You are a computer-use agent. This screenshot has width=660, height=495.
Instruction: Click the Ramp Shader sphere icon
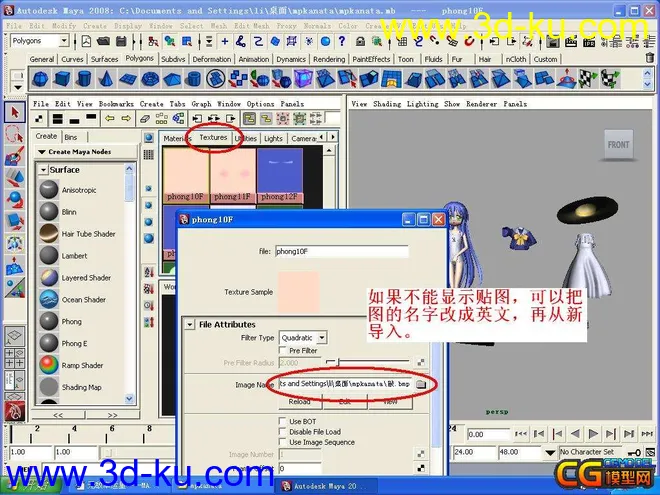click(x=49, y=365)
